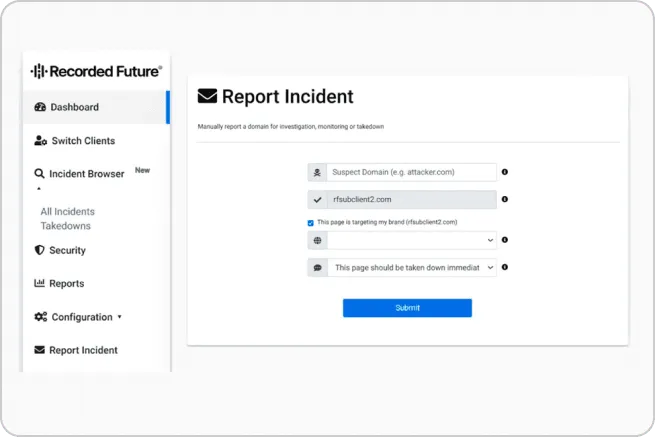Select All Incidents submenu link

pyautogui.click(x=68, y=211)
